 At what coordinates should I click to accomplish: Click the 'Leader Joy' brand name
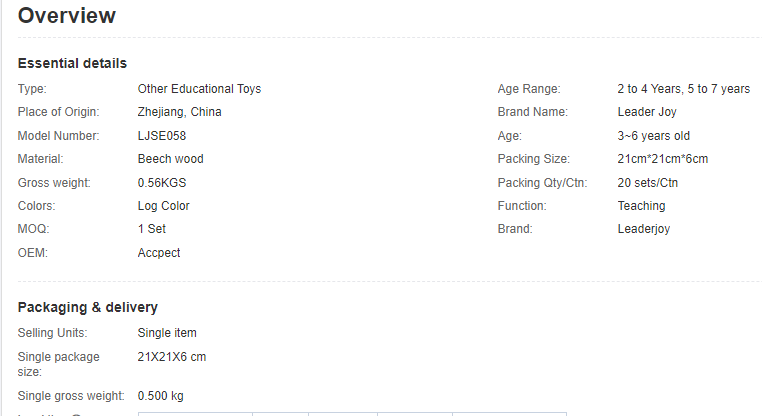click(647, 112)
